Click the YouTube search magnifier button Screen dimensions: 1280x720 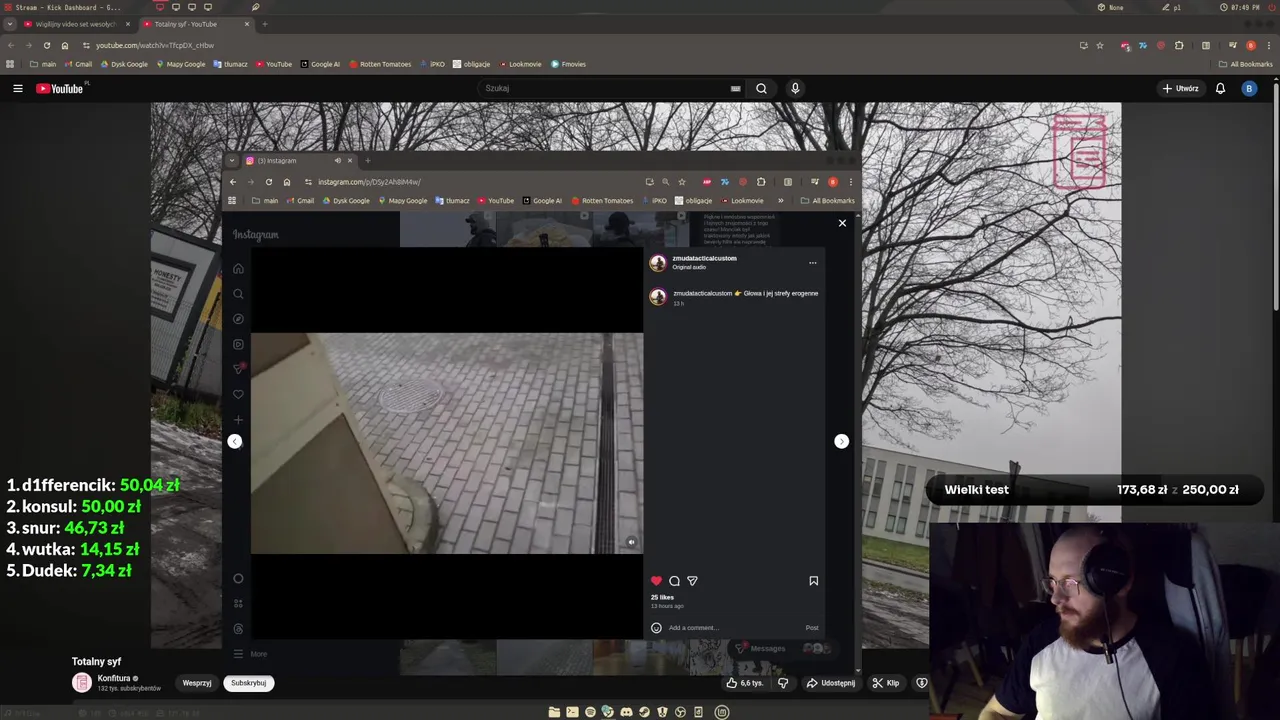tap(761, 88)
